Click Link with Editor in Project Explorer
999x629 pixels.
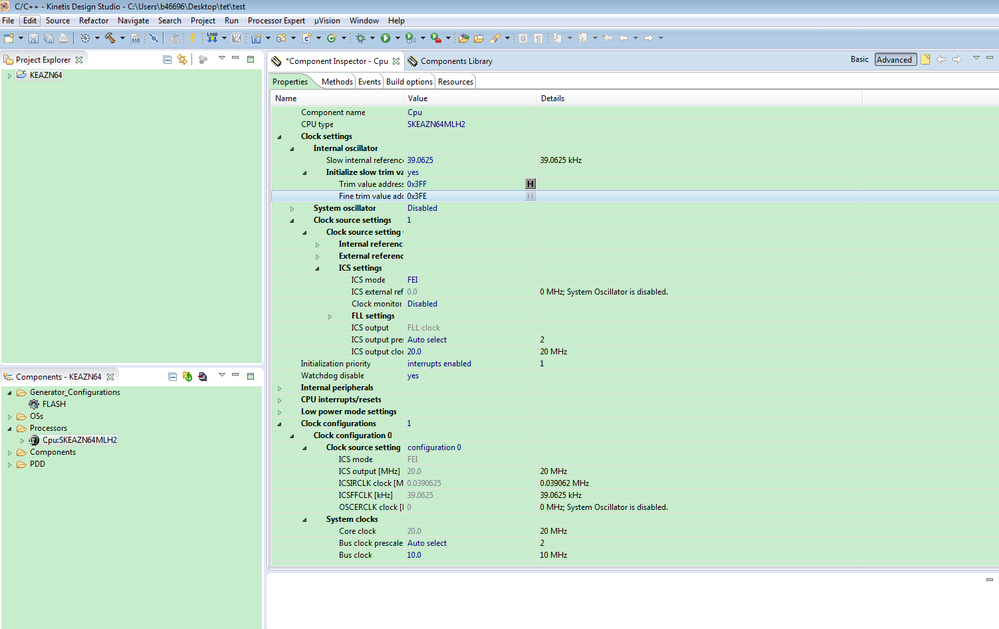pos(182,59)
